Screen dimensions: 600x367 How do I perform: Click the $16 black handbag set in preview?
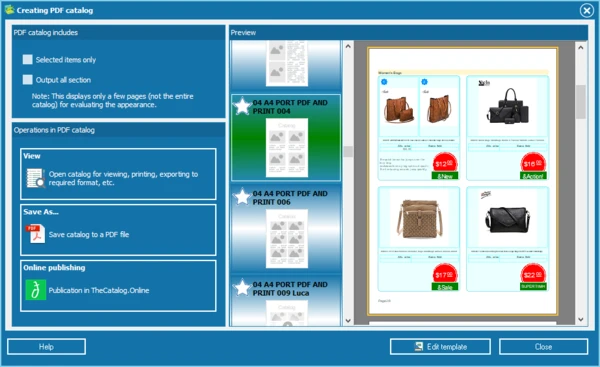click(507, 128)
